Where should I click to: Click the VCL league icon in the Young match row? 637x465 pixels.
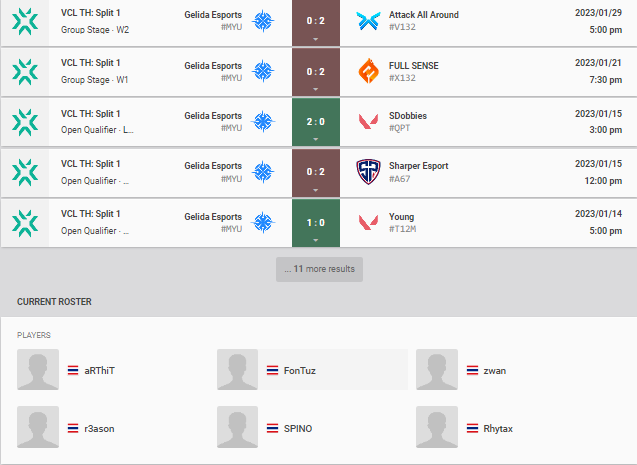coord(25,223)
